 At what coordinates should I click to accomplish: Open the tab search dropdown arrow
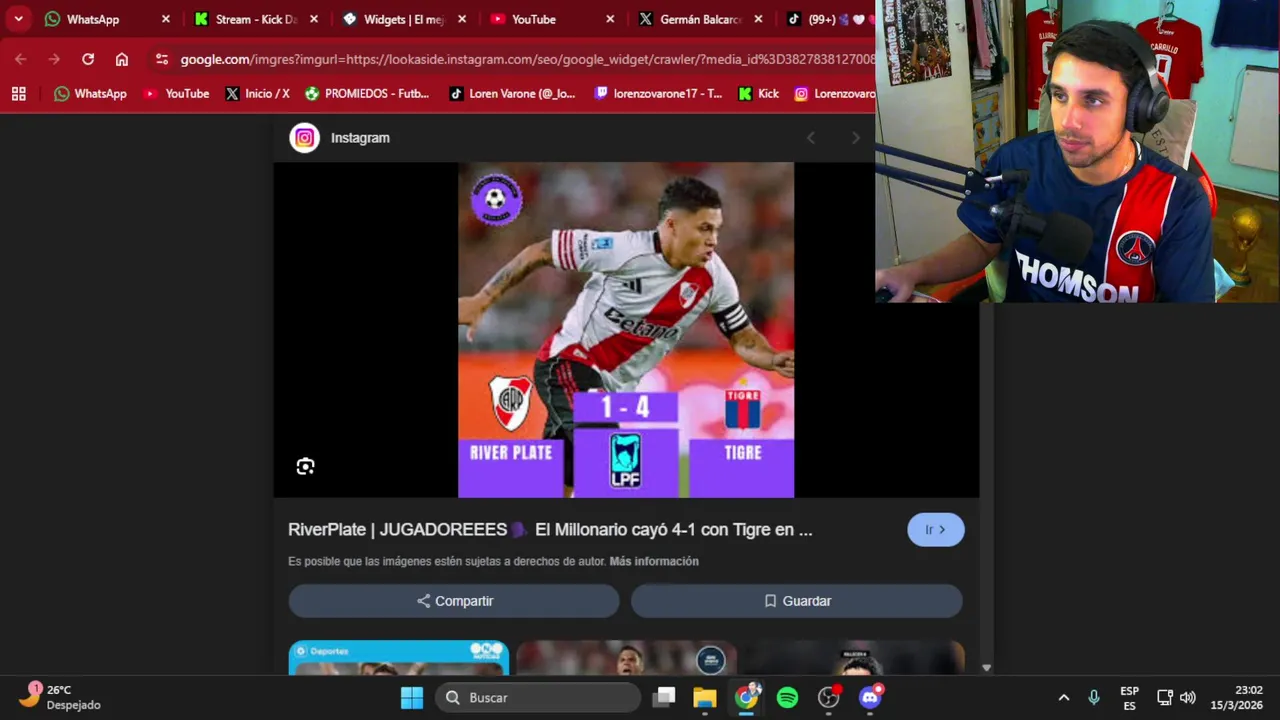tap(18, 19)
